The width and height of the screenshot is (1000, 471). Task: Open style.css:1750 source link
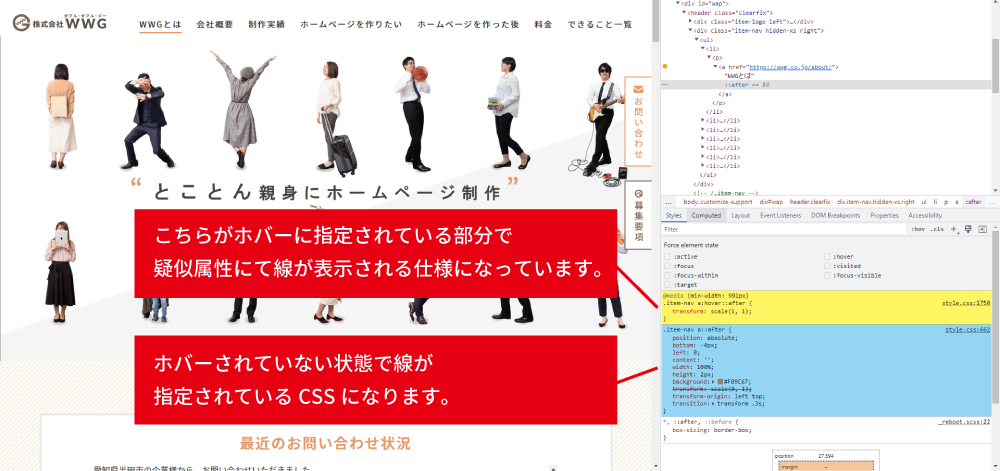(965, 302)
